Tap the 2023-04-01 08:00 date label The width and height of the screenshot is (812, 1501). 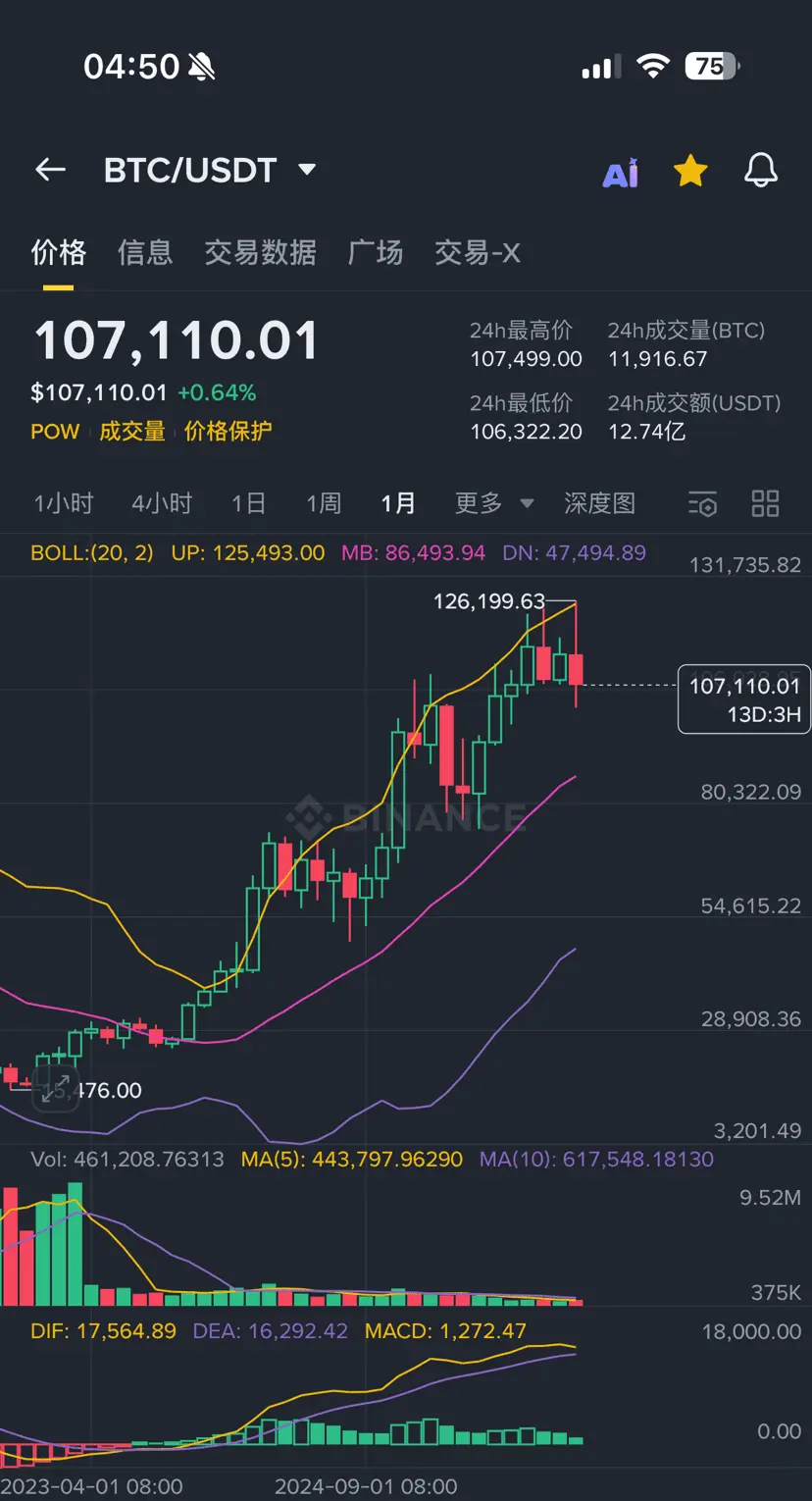(x=91, y=1486)
